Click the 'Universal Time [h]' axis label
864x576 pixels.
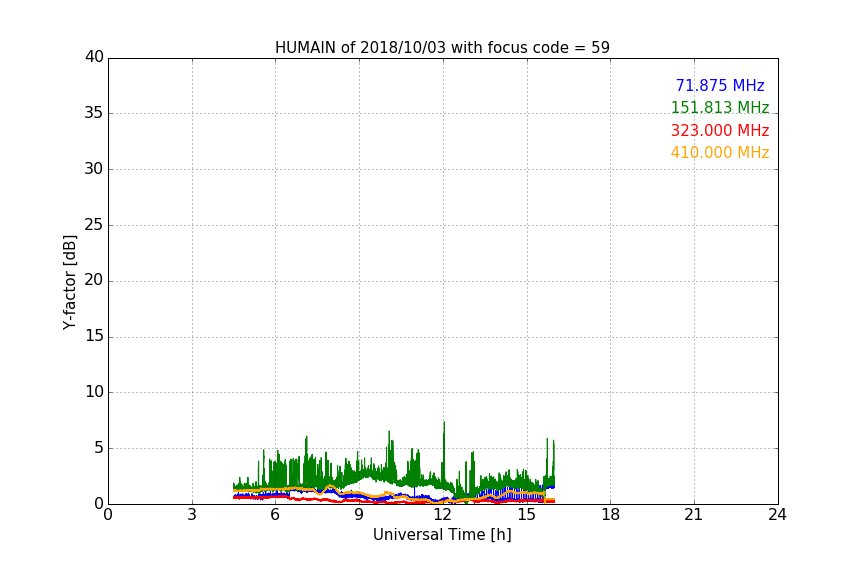coord(442,535)
